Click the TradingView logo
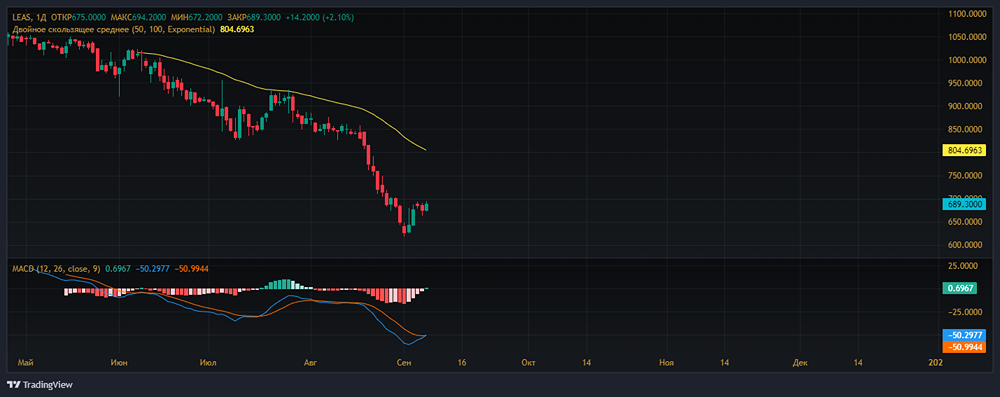 tap(40, 385)
